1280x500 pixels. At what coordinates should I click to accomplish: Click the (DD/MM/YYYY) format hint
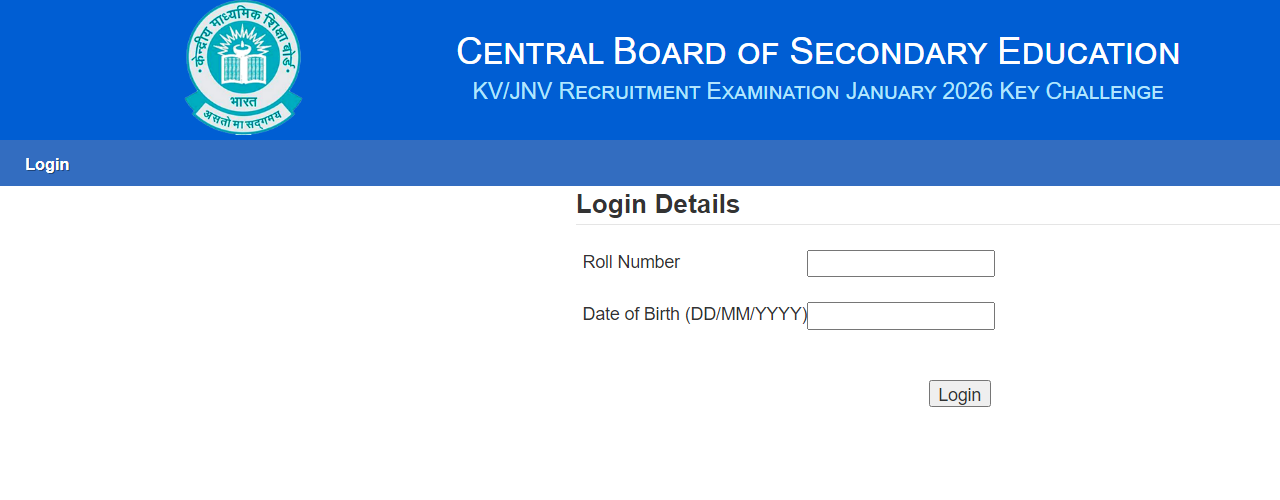(x=746, y=314)
